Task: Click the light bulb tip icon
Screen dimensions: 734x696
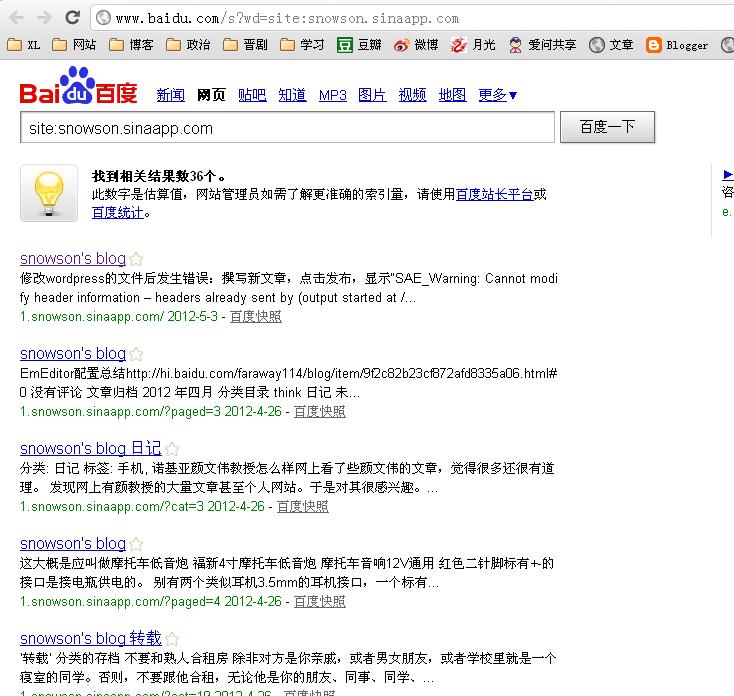Action: tap(49, 193)
